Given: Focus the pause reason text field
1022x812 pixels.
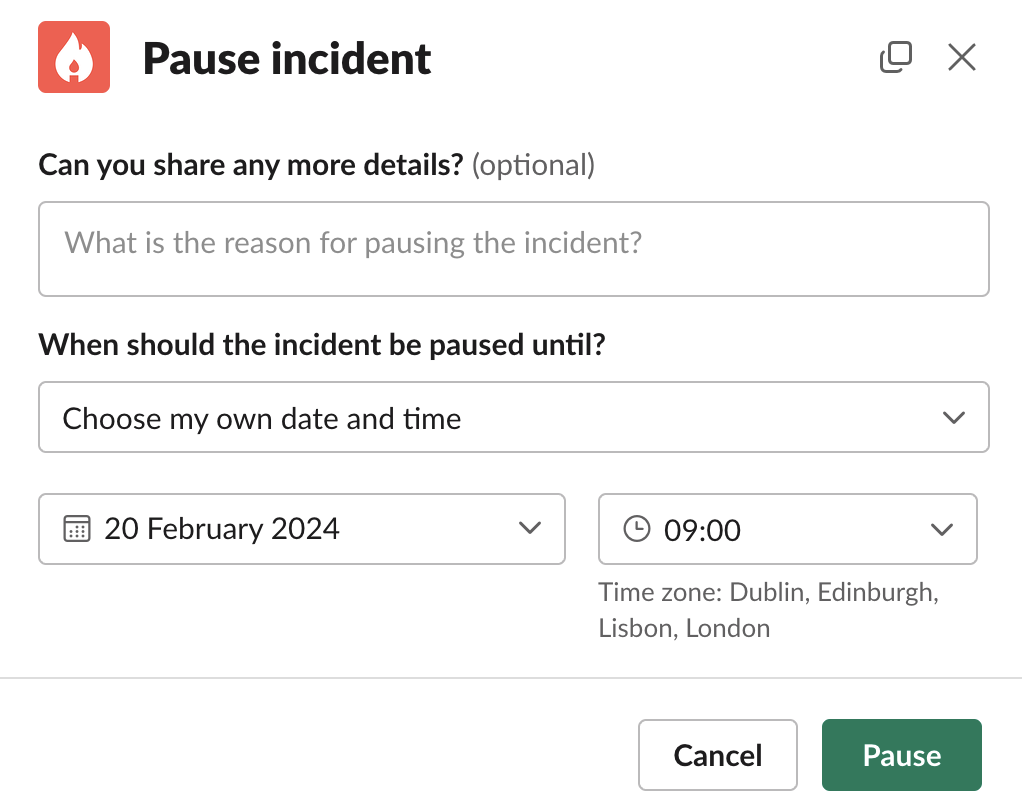Looking at the screenshot, I should (x=514, y=249).
